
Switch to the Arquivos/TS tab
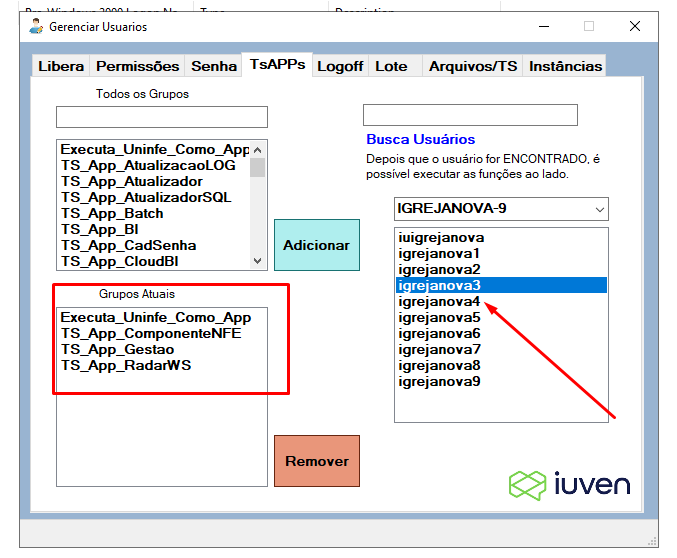coord(473,66)
